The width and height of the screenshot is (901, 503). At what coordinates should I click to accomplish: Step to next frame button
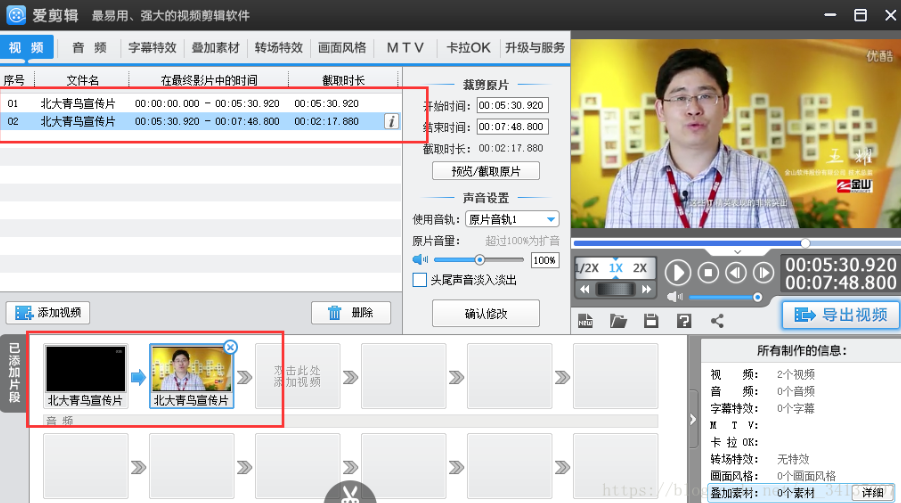click(x=763, y=272)
